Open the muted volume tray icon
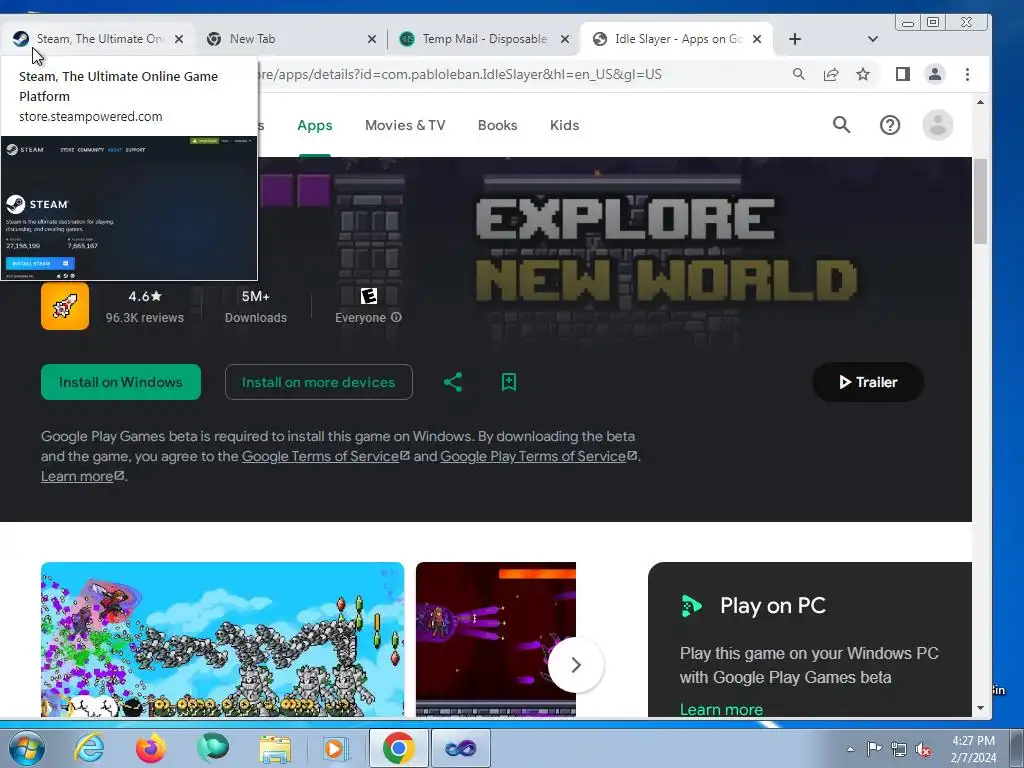Viewport: 1024px width, 768px height. click(923, 749)
